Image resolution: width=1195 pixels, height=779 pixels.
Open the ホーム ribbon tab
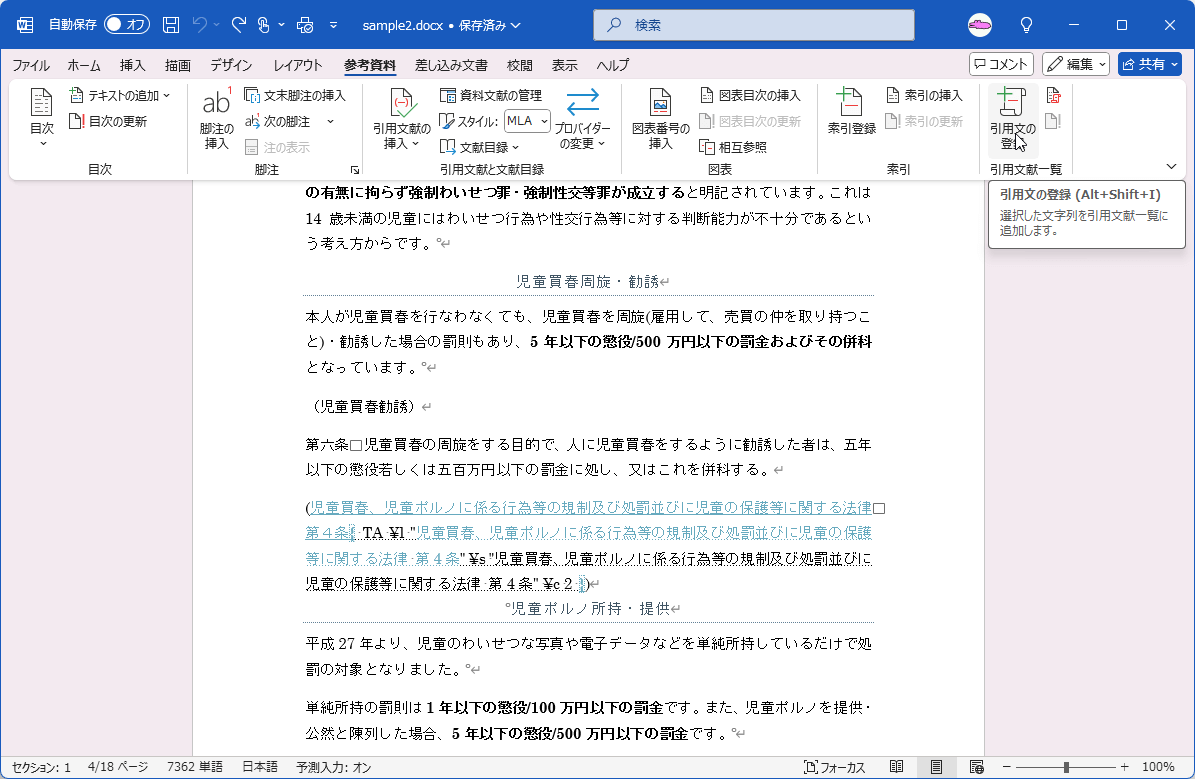point(83,65)
